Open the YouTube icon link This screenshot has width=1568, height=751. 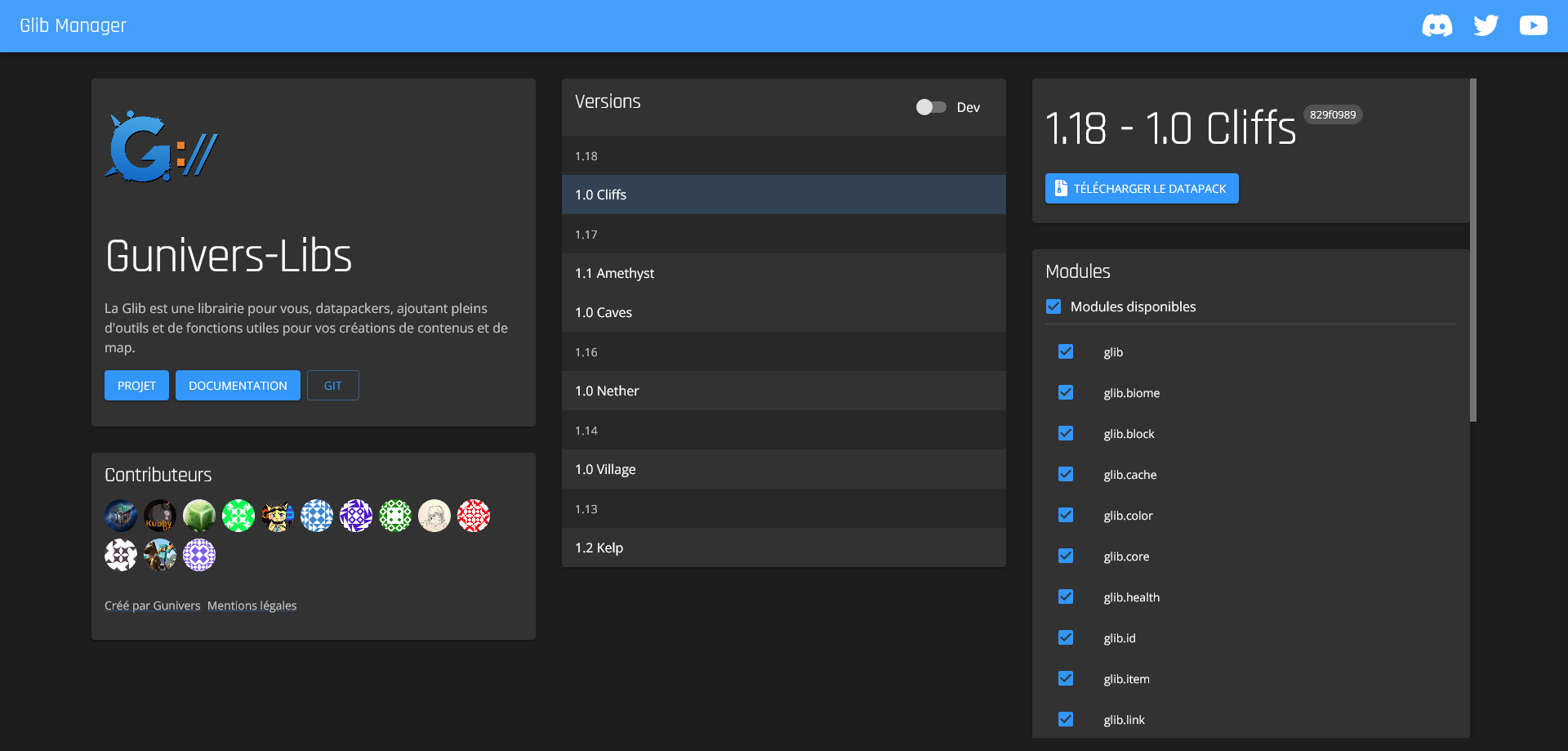pos(1533,25)
